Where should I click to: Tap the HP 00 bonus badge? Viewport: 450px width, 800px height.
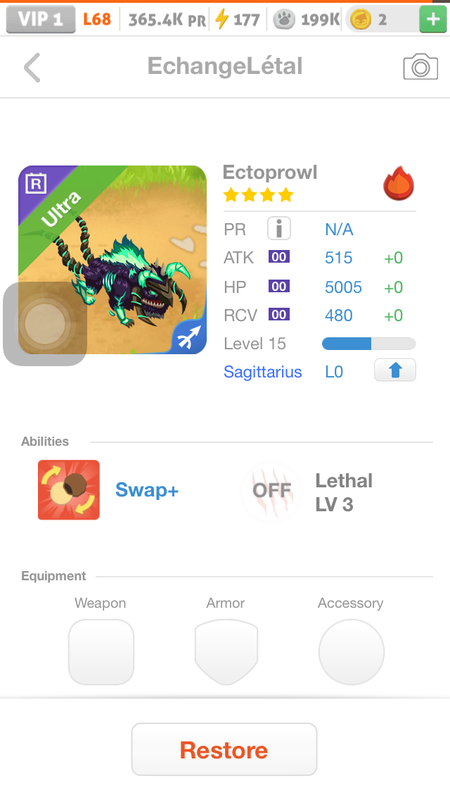[279, 286]
